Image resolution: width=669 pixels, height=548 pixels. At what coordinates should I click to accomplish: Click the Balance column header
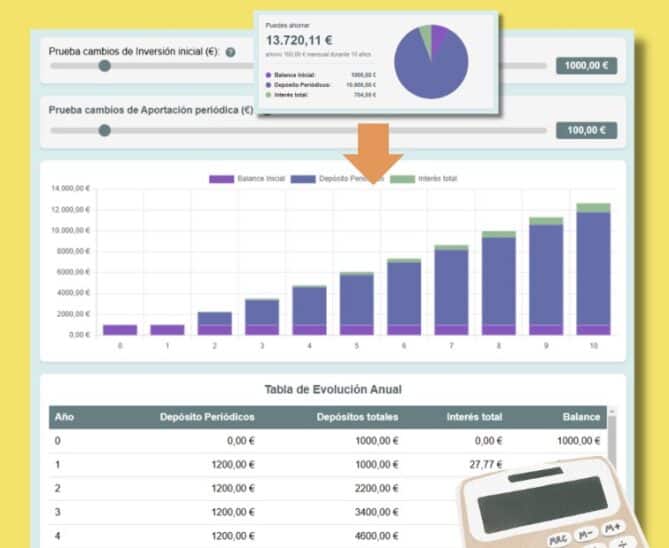[581, 417]
